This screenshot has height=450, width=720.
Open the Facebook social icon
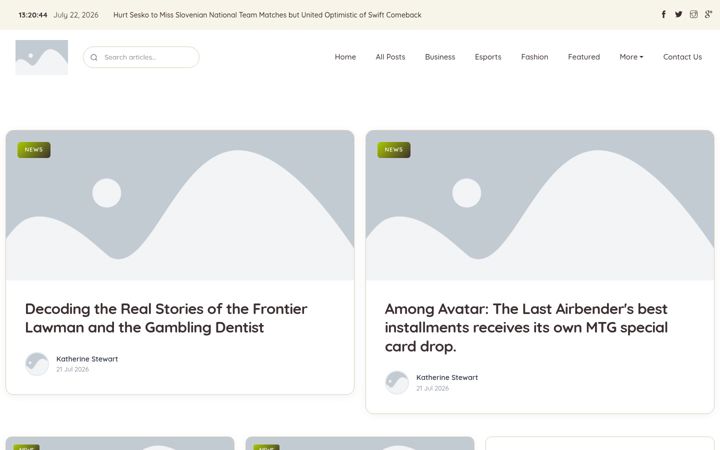664,14
